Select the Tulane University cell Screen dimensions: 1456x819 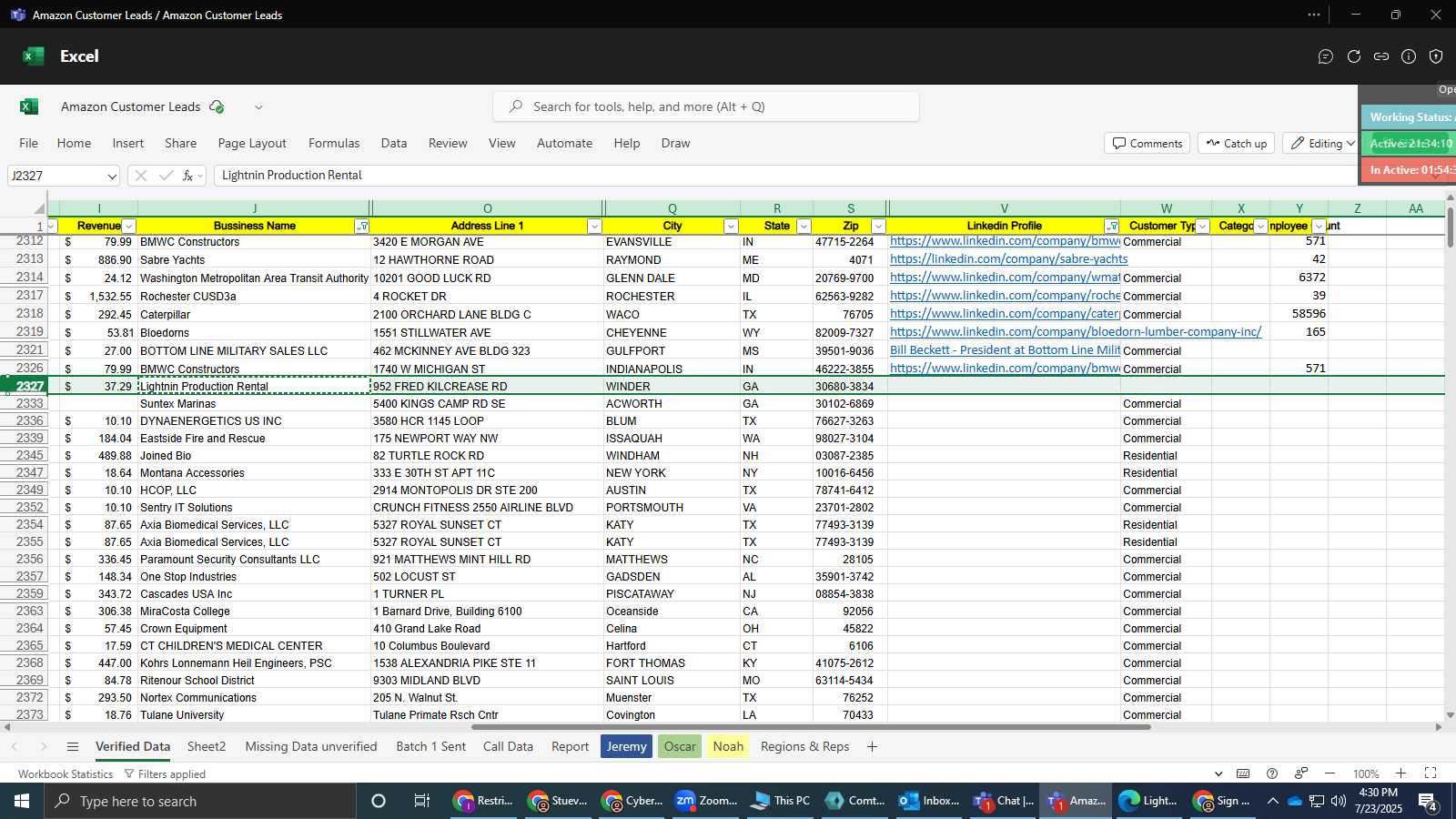[x=254, y=715]
